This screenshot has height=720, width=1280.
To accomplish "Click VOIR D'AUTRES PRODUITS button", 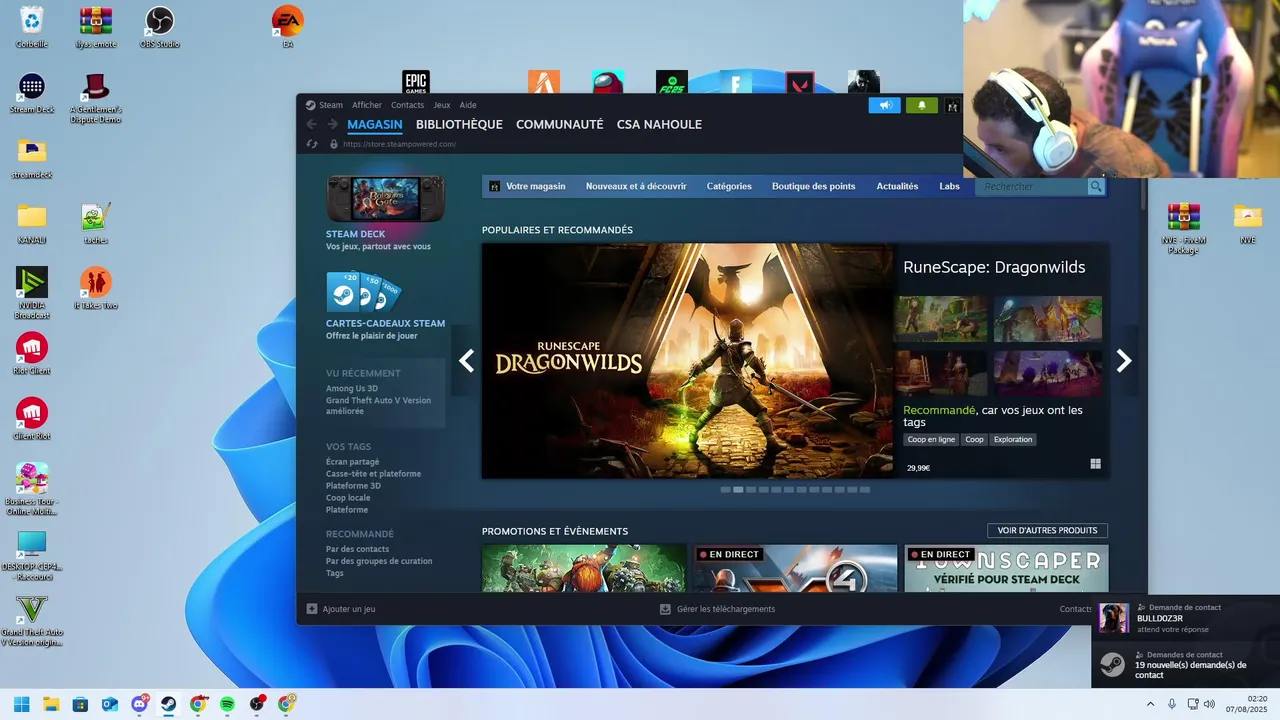I will [x=1047, y=531].
